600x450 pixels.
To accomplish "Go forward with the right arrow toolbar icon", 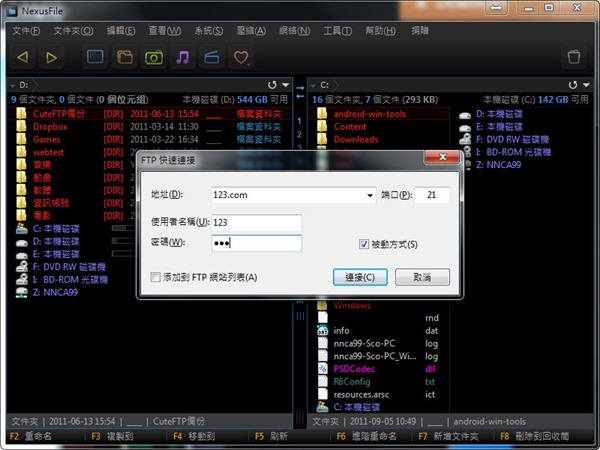I will coord(51,57).
